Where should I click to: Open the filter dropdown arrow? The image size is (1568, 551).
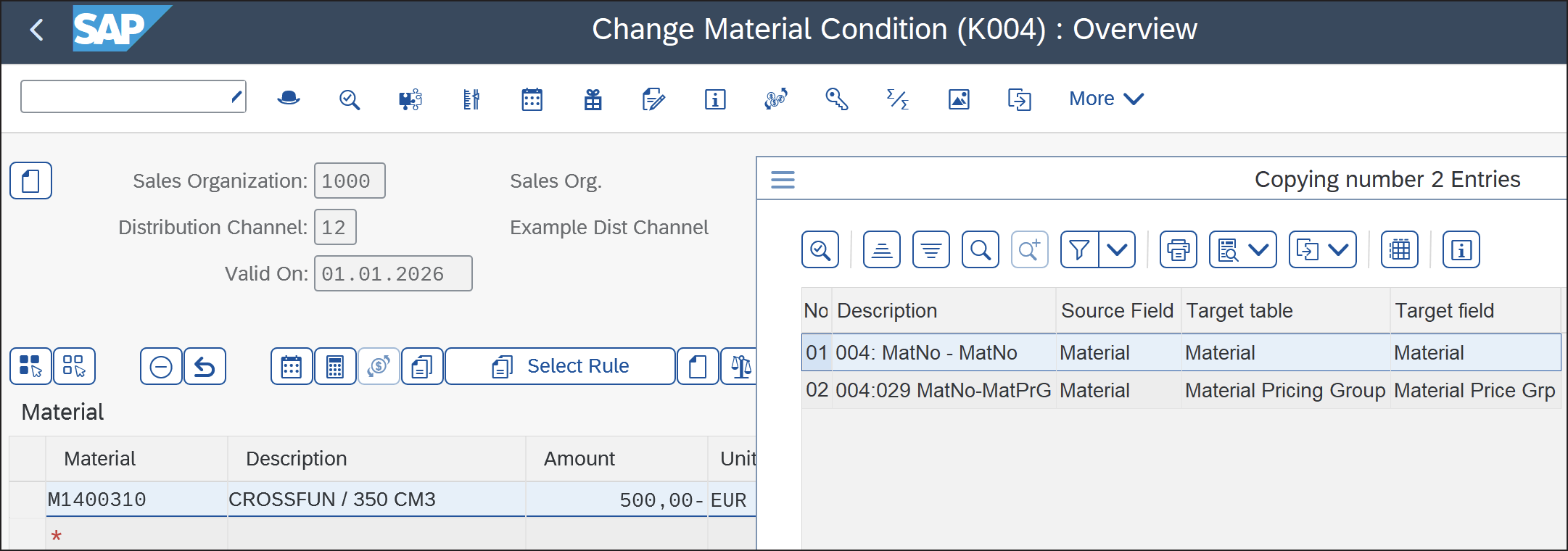click(1118, 250)
